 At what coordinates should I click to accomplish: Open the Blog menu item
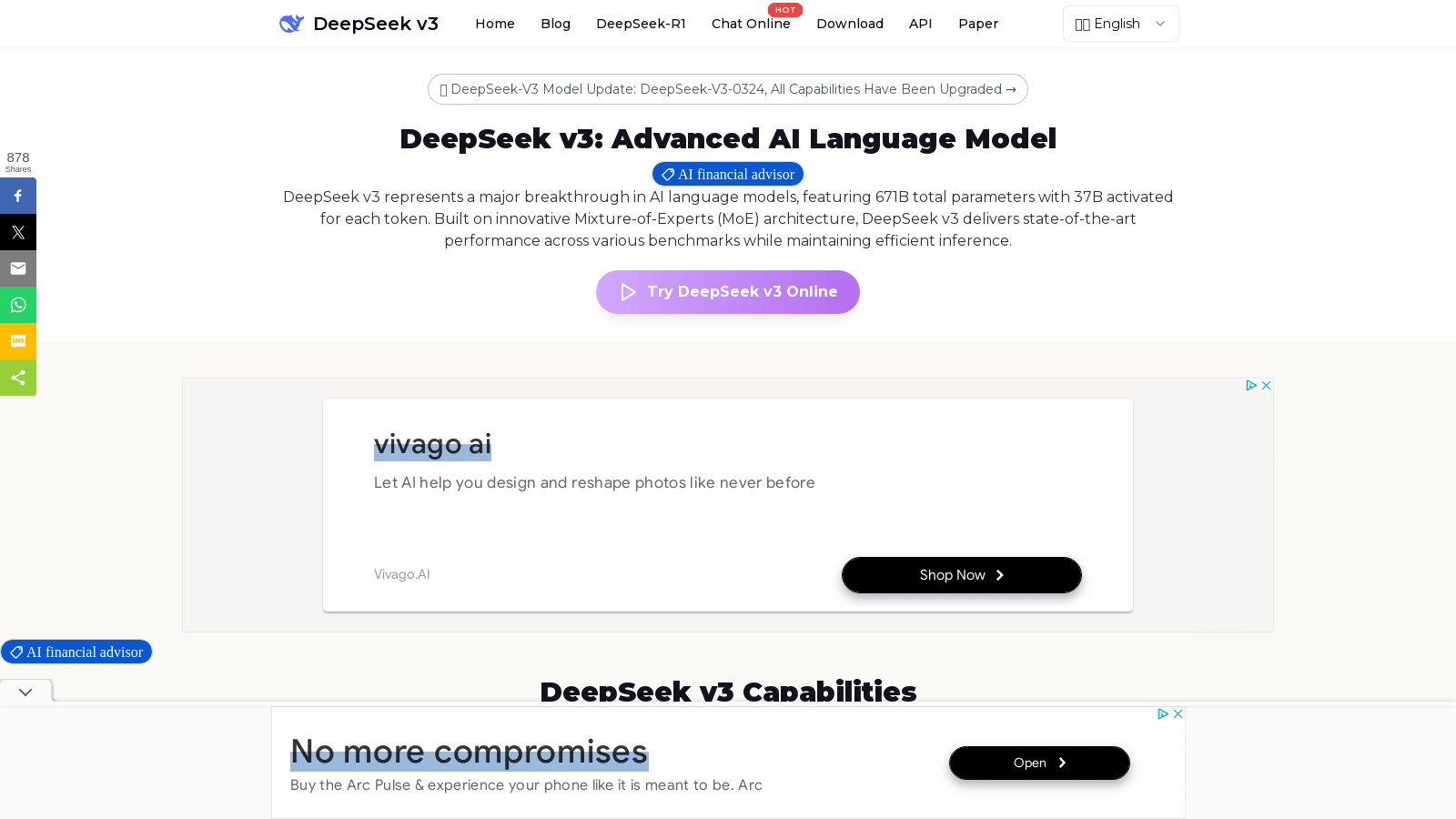[x=555, y=24]
